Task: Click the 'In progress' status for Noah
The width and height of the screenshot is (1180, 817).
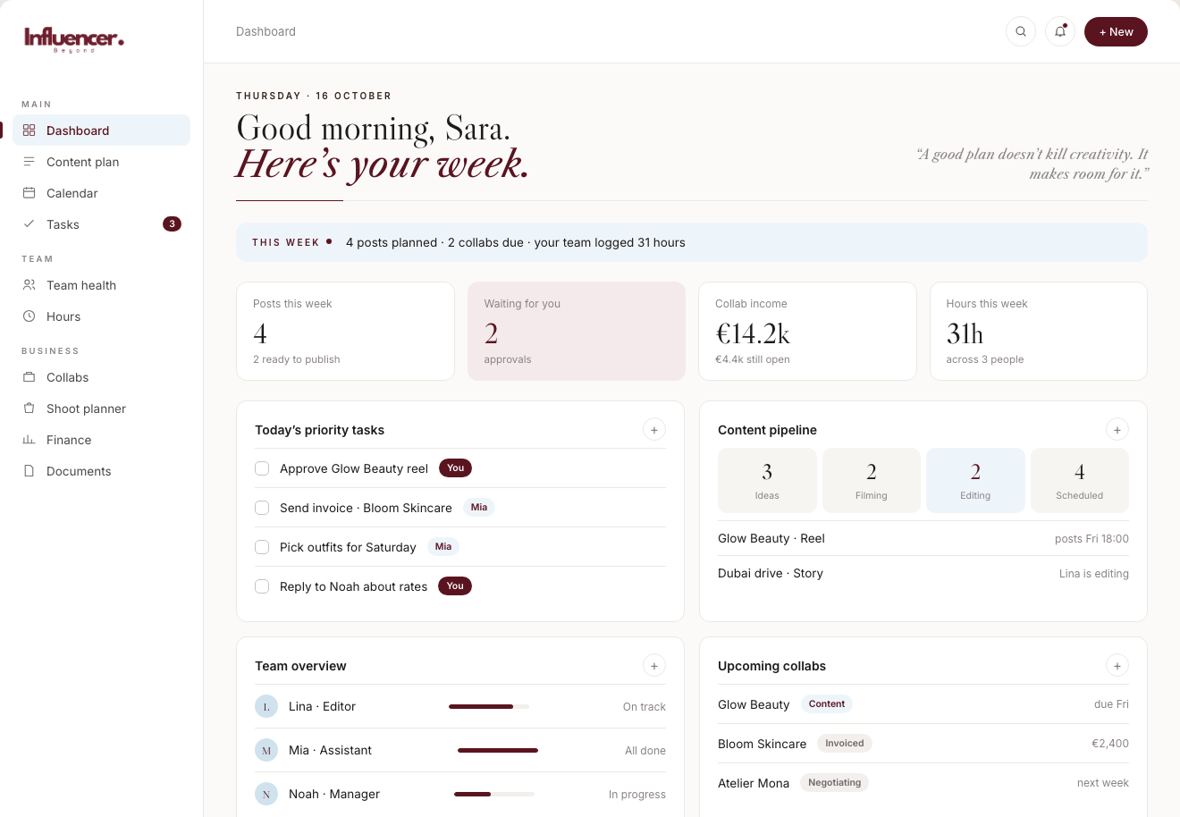Action: coord(637,794)
